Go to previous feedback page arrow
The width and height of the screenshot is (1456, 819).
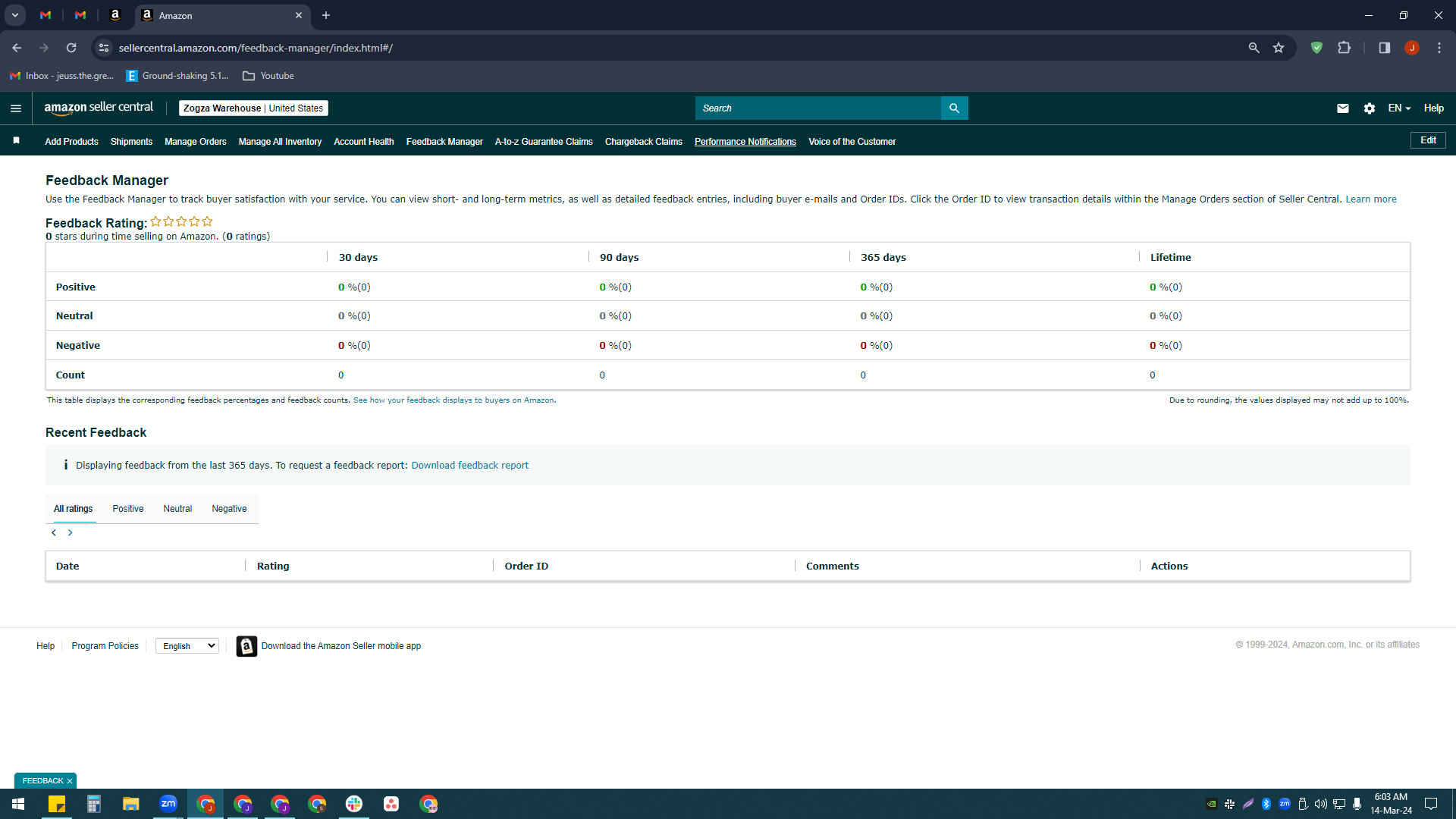click(54, 533)
